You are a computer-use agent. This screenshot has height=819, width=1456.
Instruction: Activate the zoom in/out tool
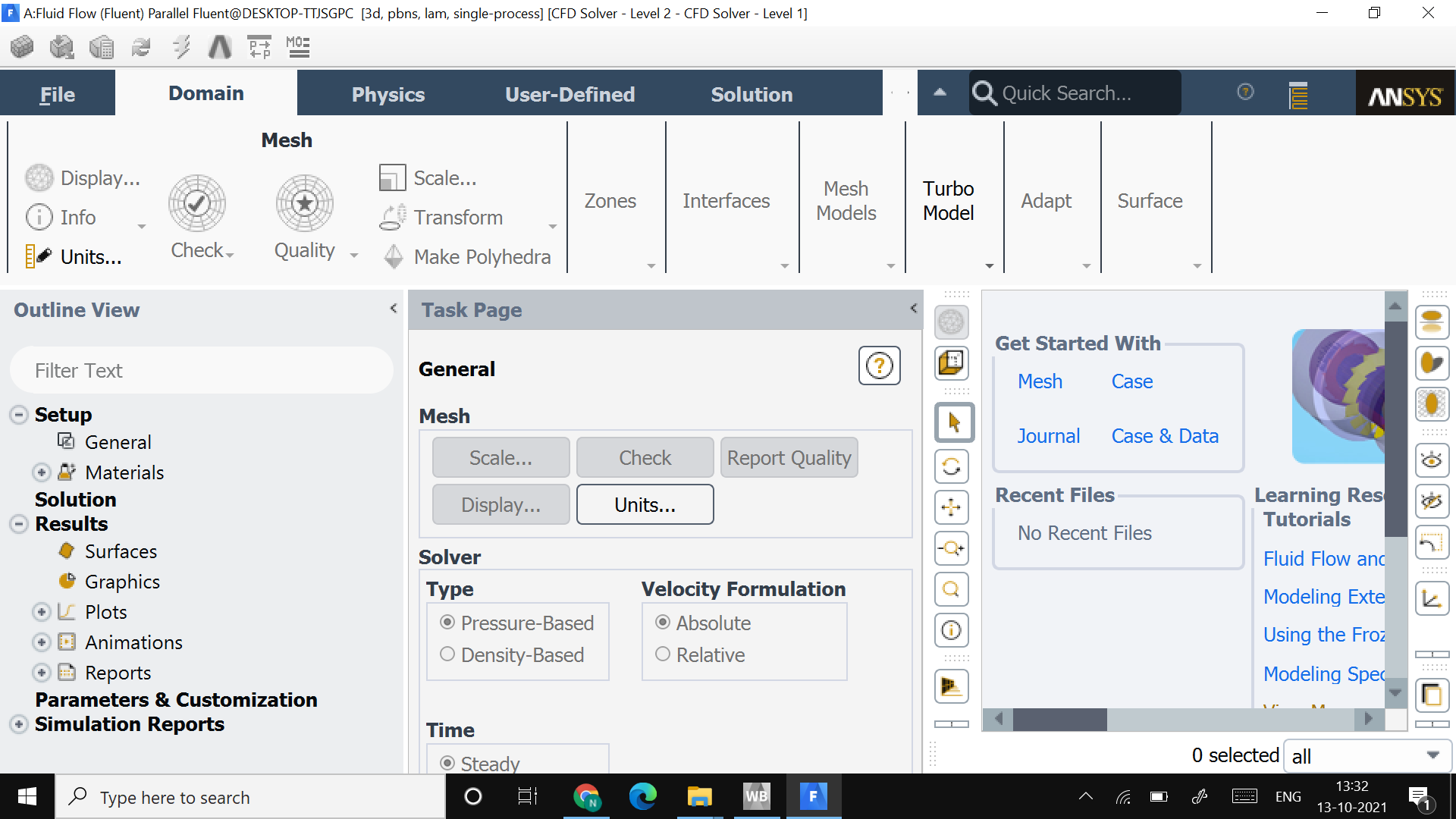pyautogui.click(x=952, y=548)
